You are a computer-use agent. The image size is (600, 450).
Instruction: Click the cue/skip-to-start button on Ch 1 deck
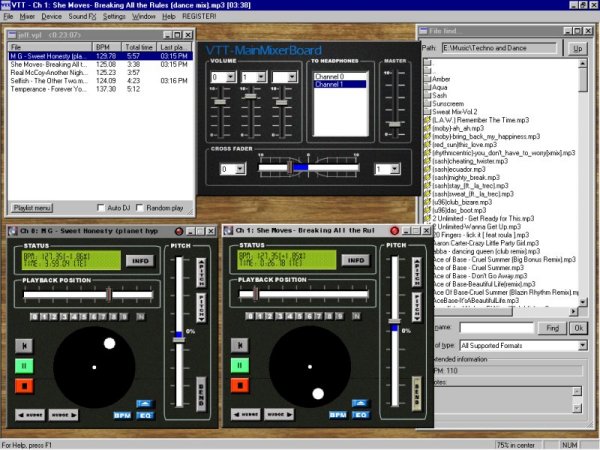pos(240,346)
